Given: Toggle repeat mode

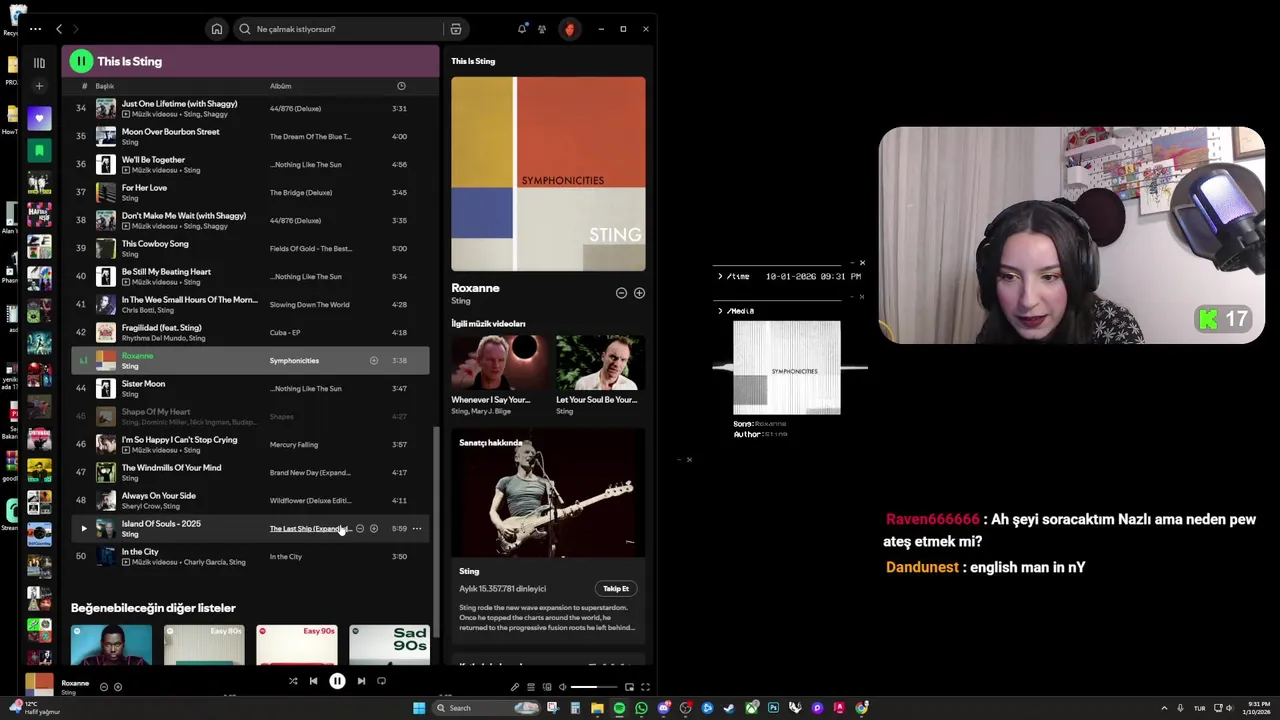Looking at the screenshot, I should pyautogui.click(x=381, y=681).
